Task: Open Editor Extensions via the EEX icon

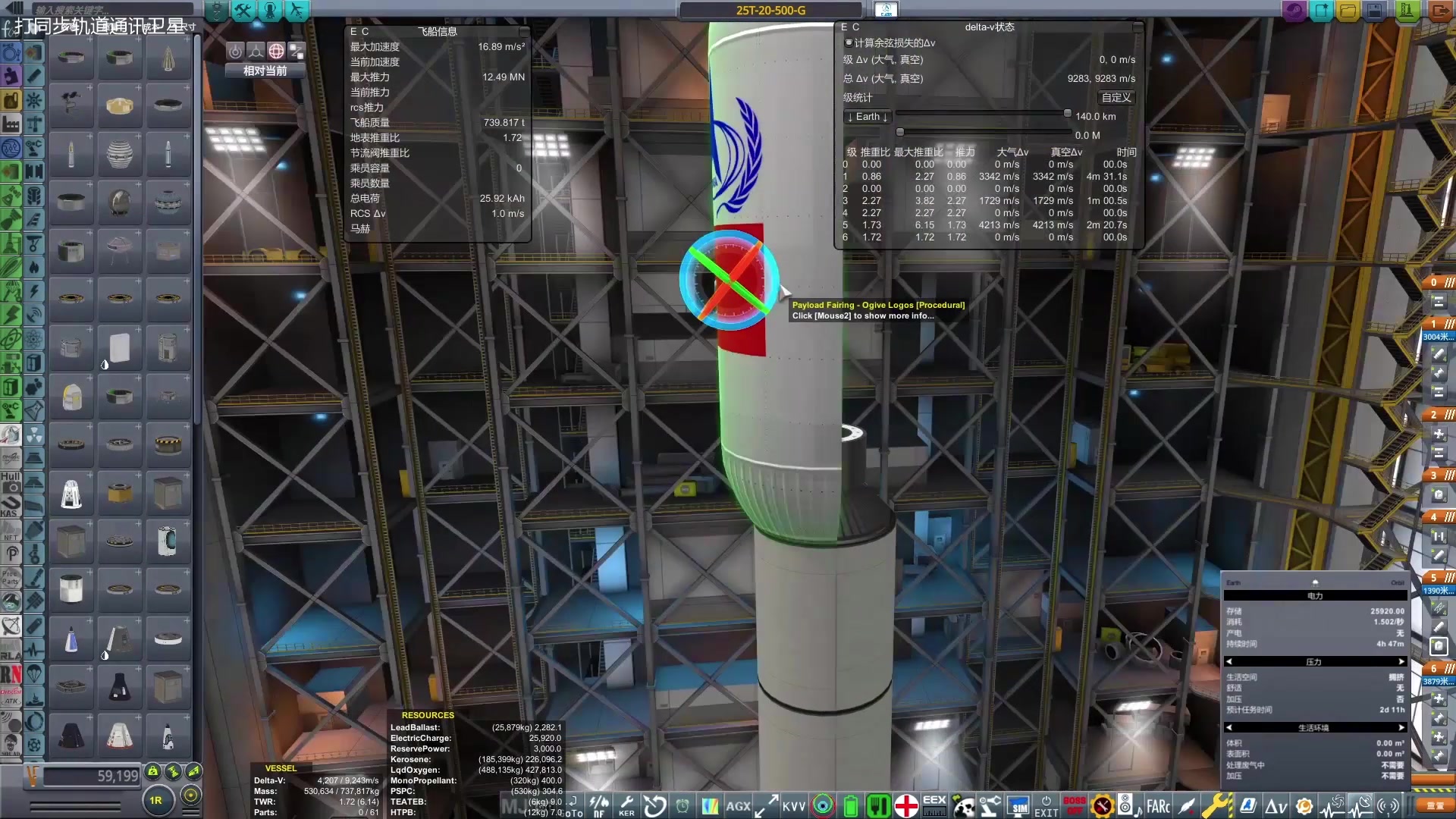Action: [x=934, y=805]
